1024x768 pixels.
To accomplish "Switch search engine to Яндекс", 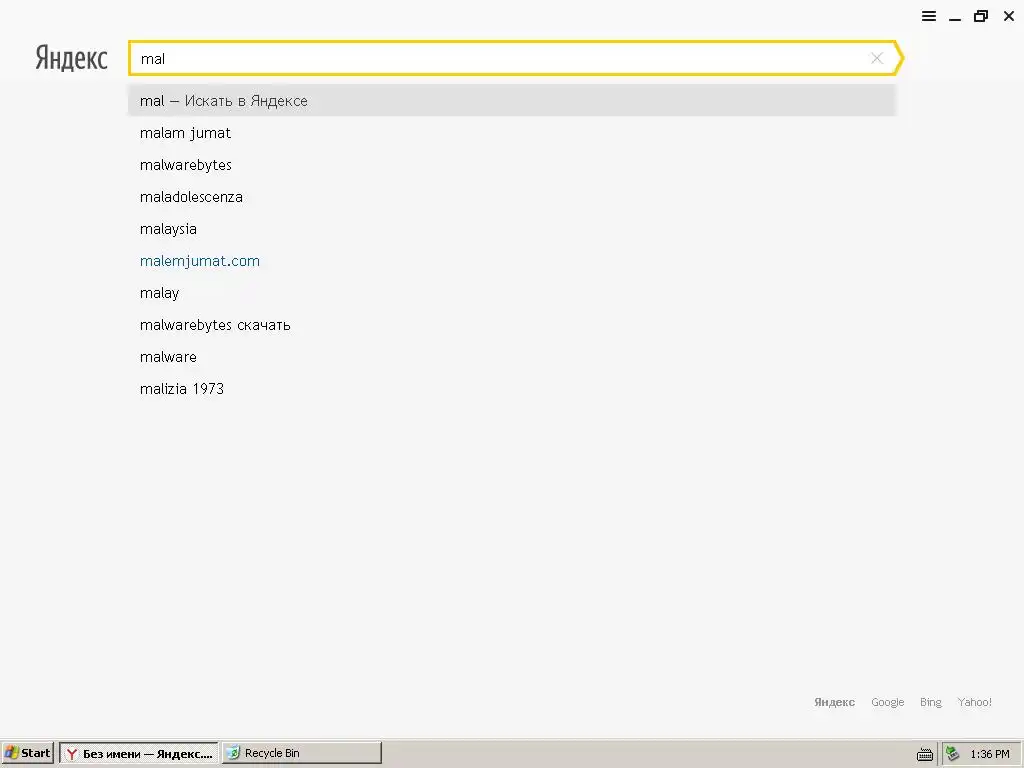I will pos(834,702).
